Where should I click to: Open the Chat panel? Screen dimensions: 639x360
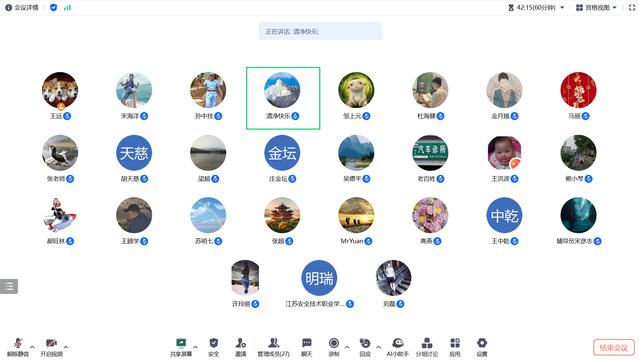[307, 347]
